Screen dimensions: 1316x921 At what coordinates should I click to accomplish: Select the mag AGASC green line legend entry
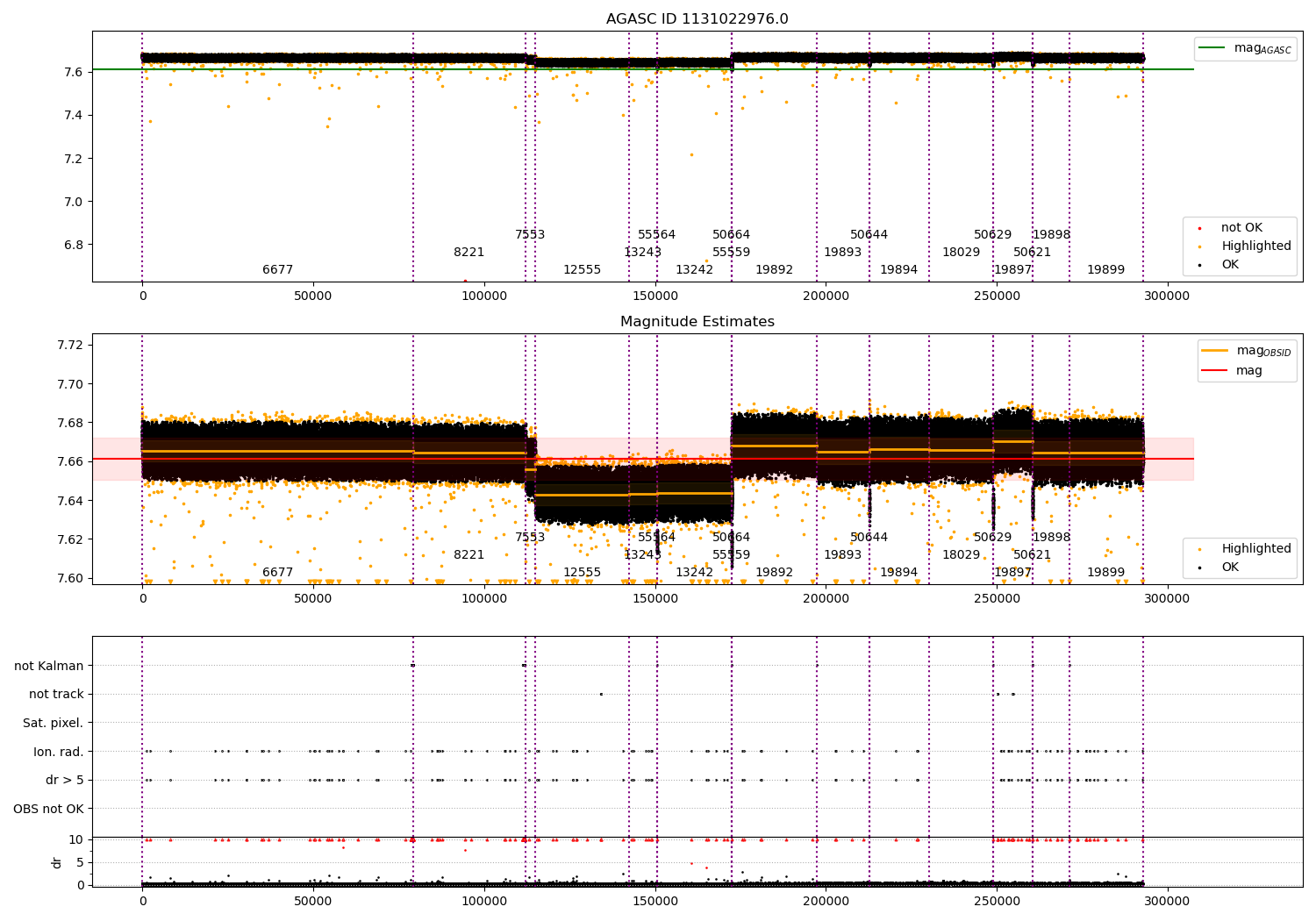[1245, 48]
